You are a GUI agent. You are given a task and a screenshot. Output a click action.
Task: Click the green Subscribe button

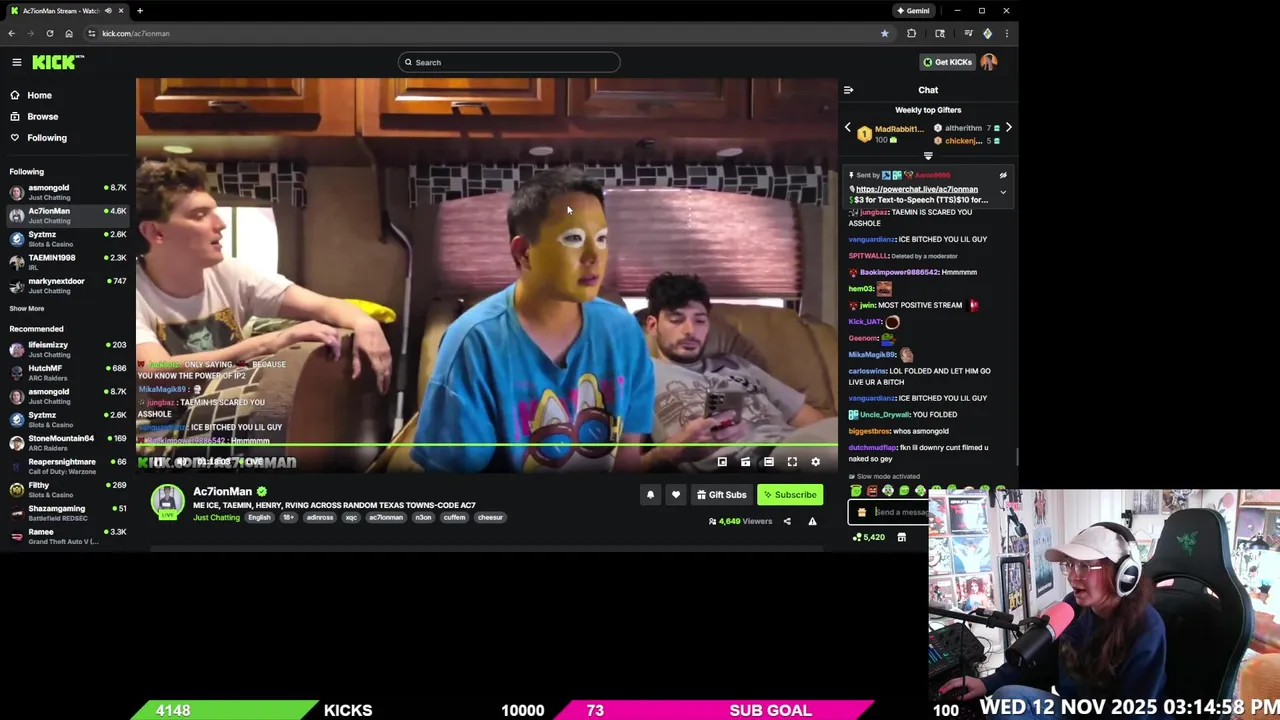click(790, 495)
